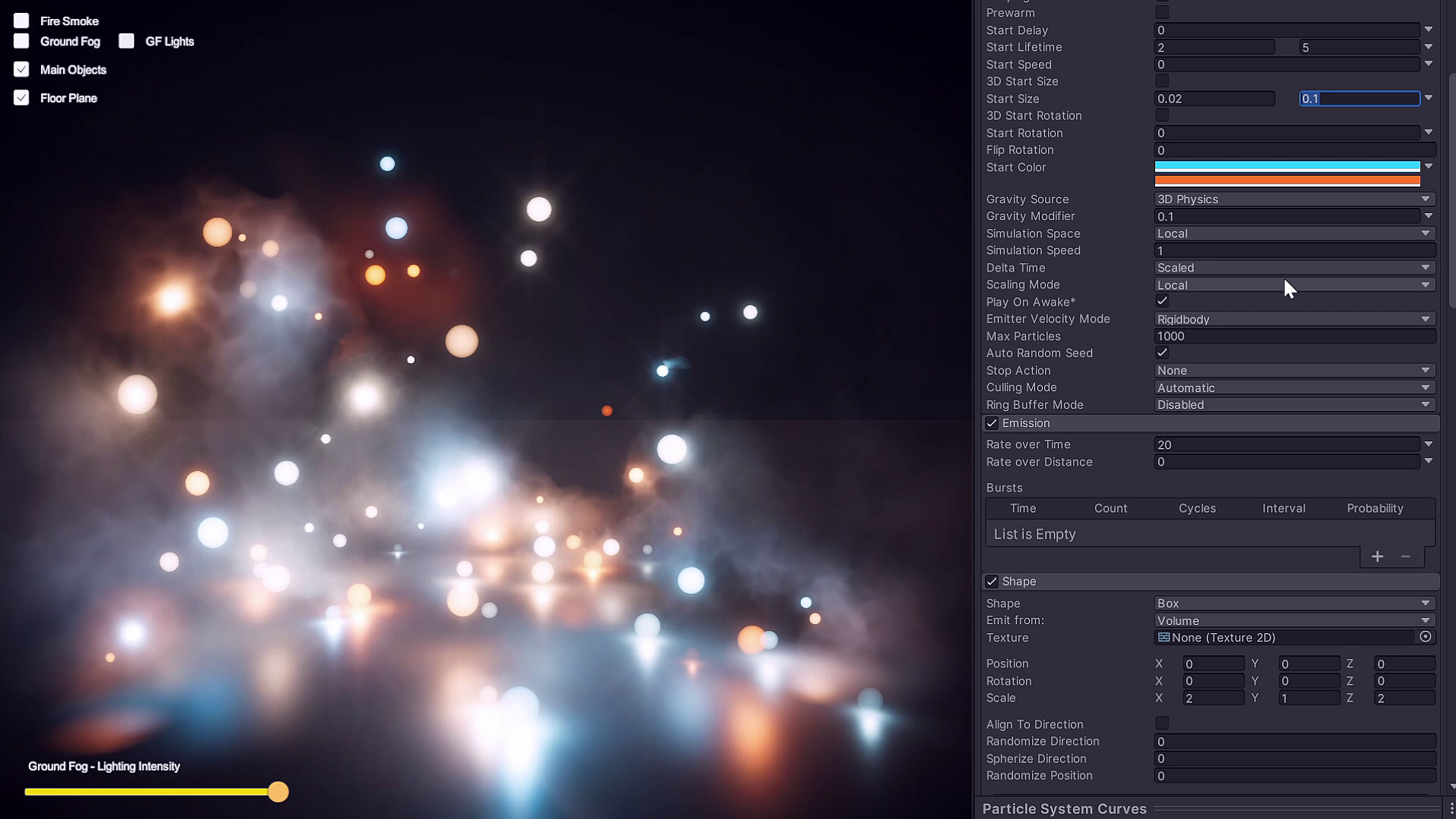Screen dimensions: 1456x819
Task: Open the Start Delay mode arrow
Action: pos(1429,30)
